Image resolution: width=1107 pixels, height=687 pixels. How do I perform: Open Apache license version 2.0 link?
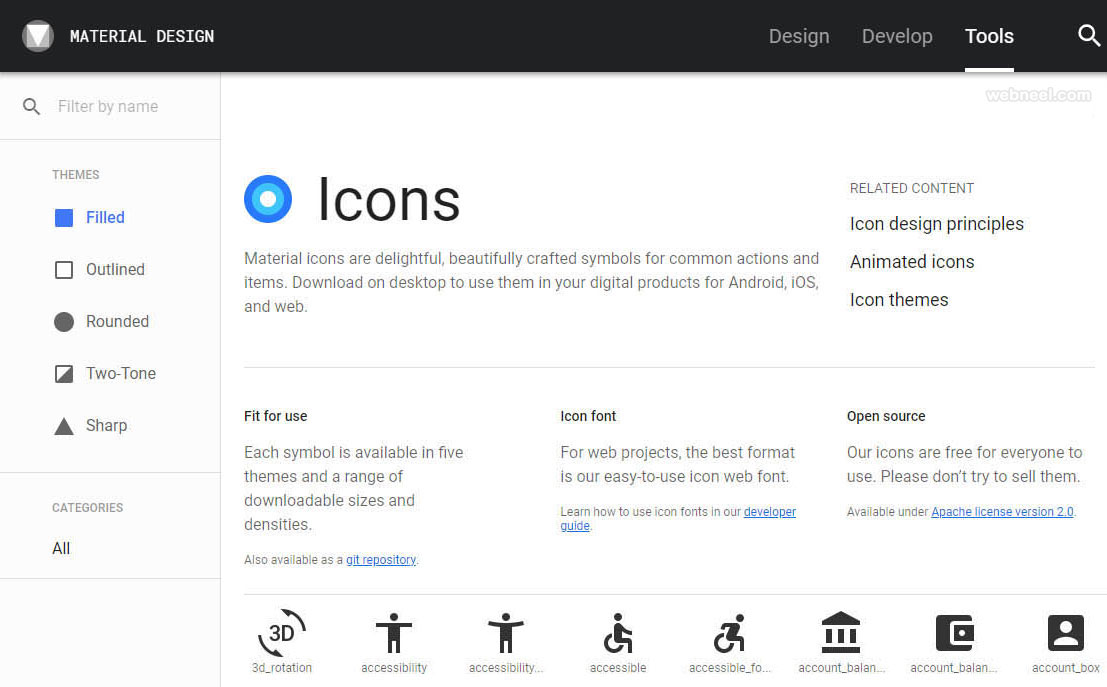(1003, 512)
